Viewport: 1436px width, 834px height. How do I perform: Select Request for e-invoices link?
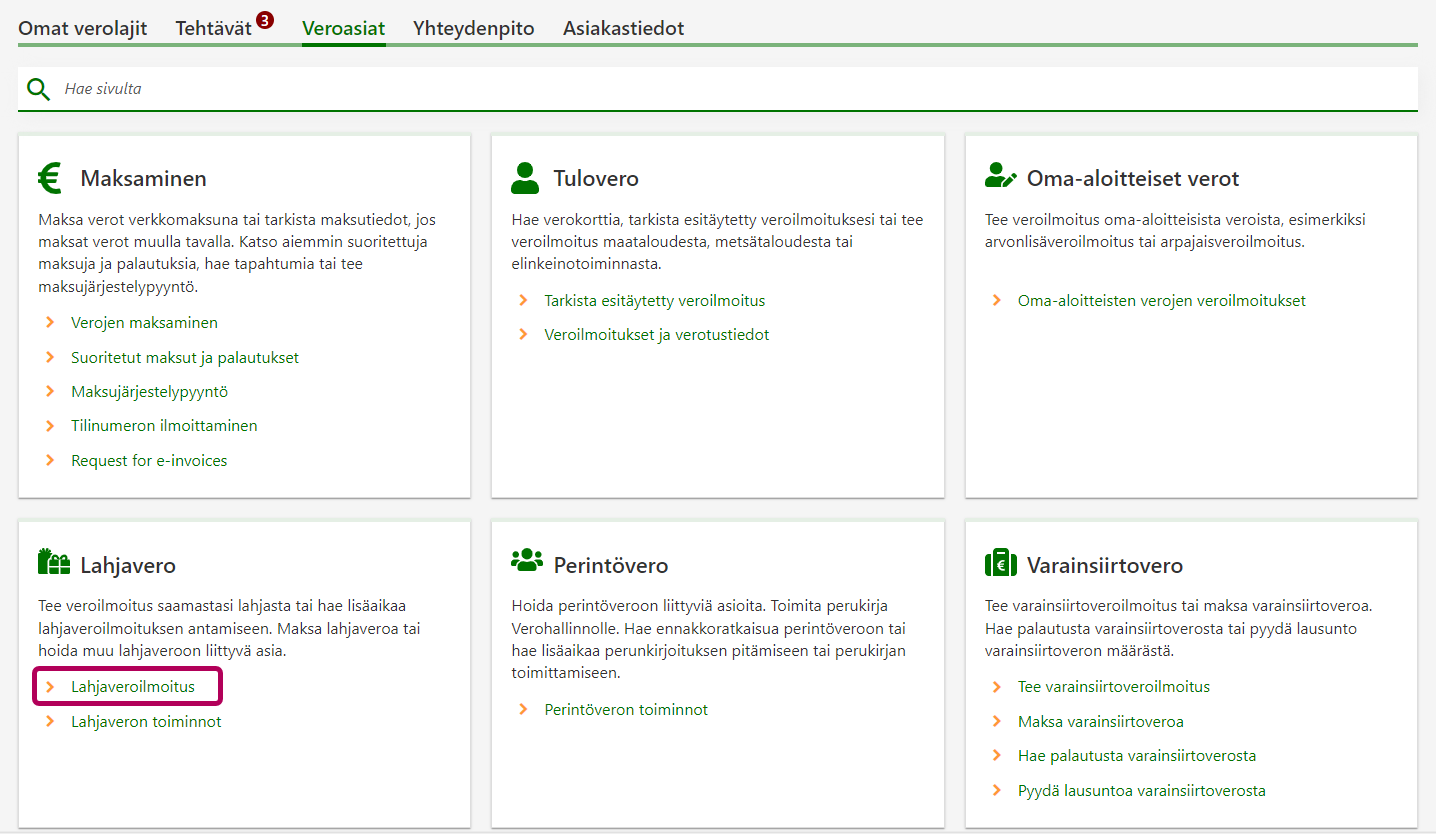(x=149, y=461)
